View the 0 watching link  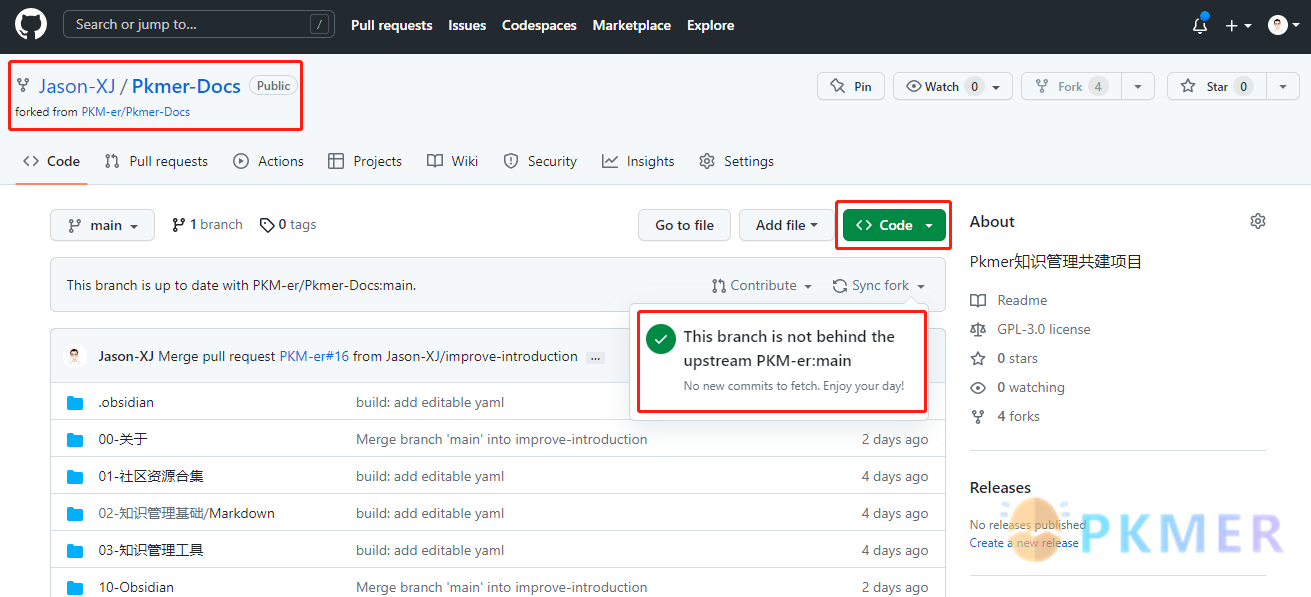(1018, 387)
